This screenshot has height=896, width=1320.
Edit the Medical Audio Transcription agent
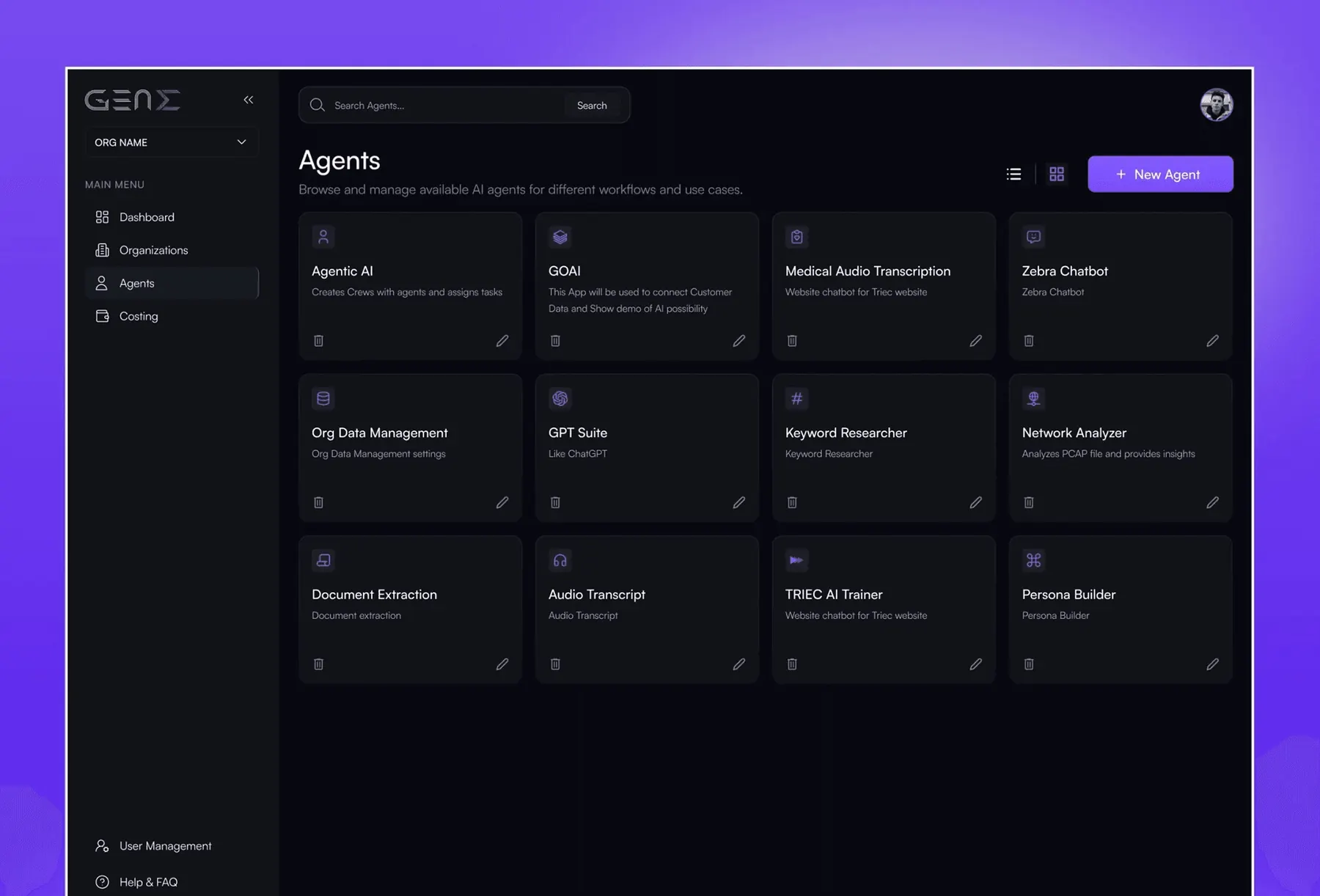pyautogui.click(x=976, y=341)
